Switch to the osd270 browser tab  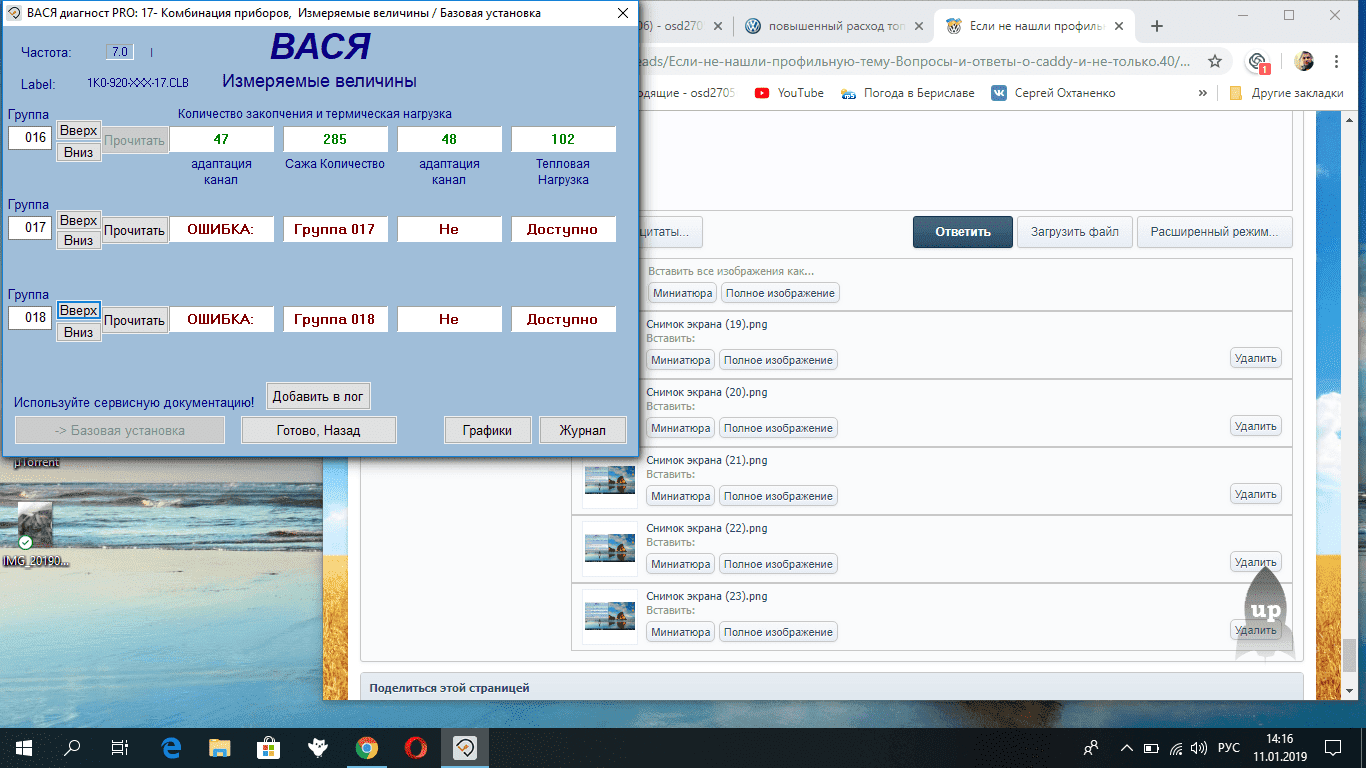click(685, 27)
